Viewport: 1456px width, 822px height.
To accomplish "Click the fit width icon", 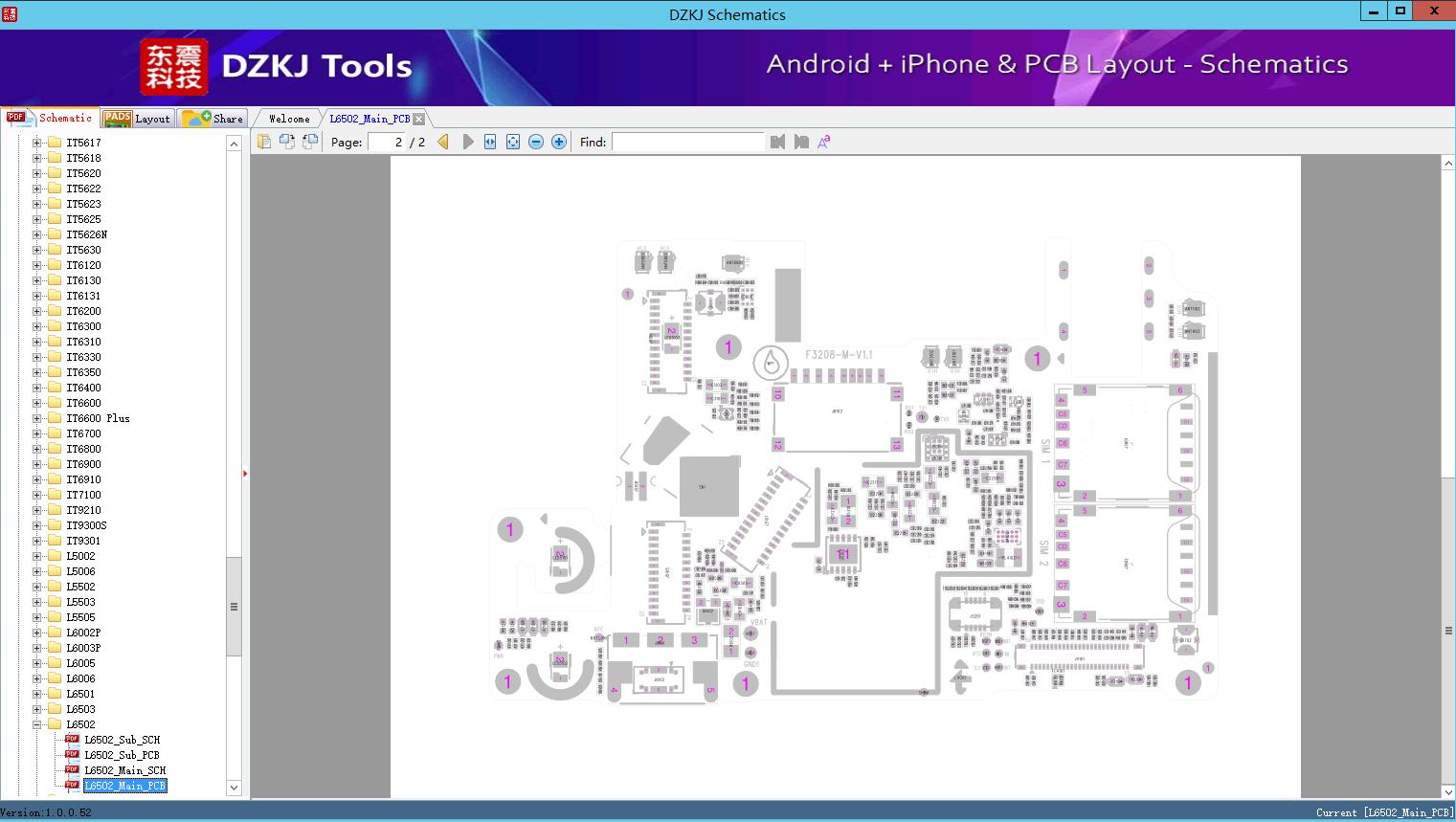I will click(x=490, y=142).
